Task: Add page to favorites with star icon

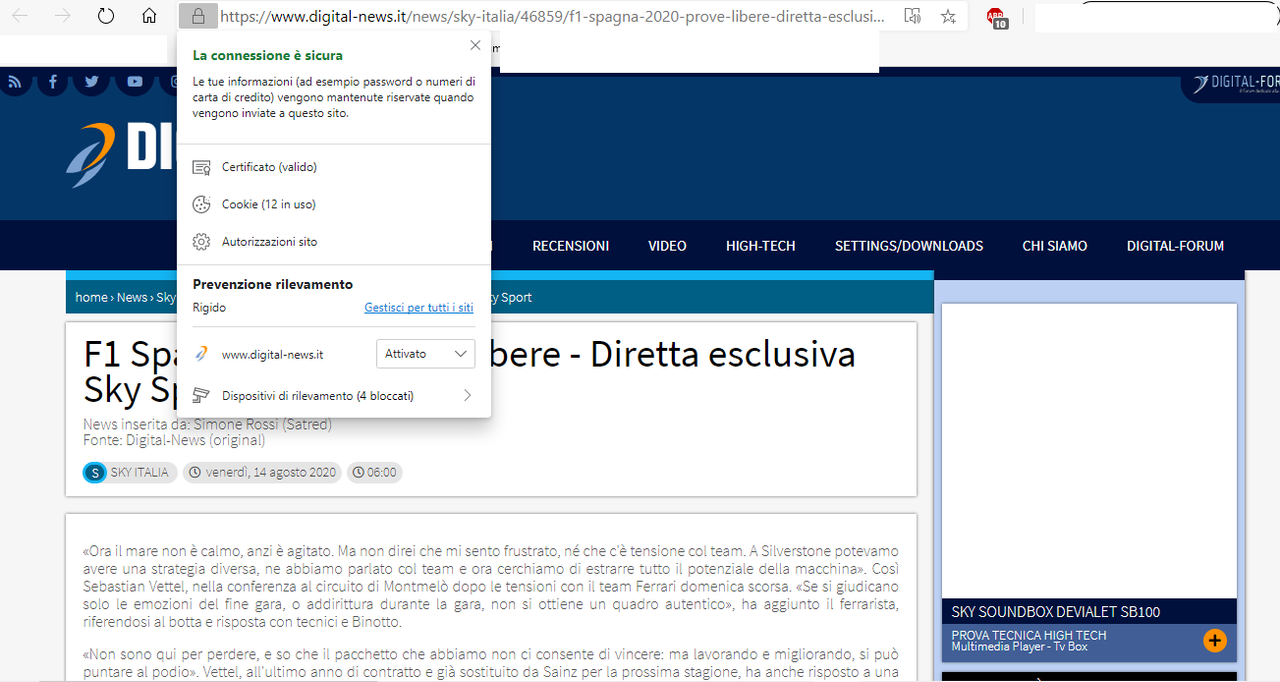Action: [948, 16]
